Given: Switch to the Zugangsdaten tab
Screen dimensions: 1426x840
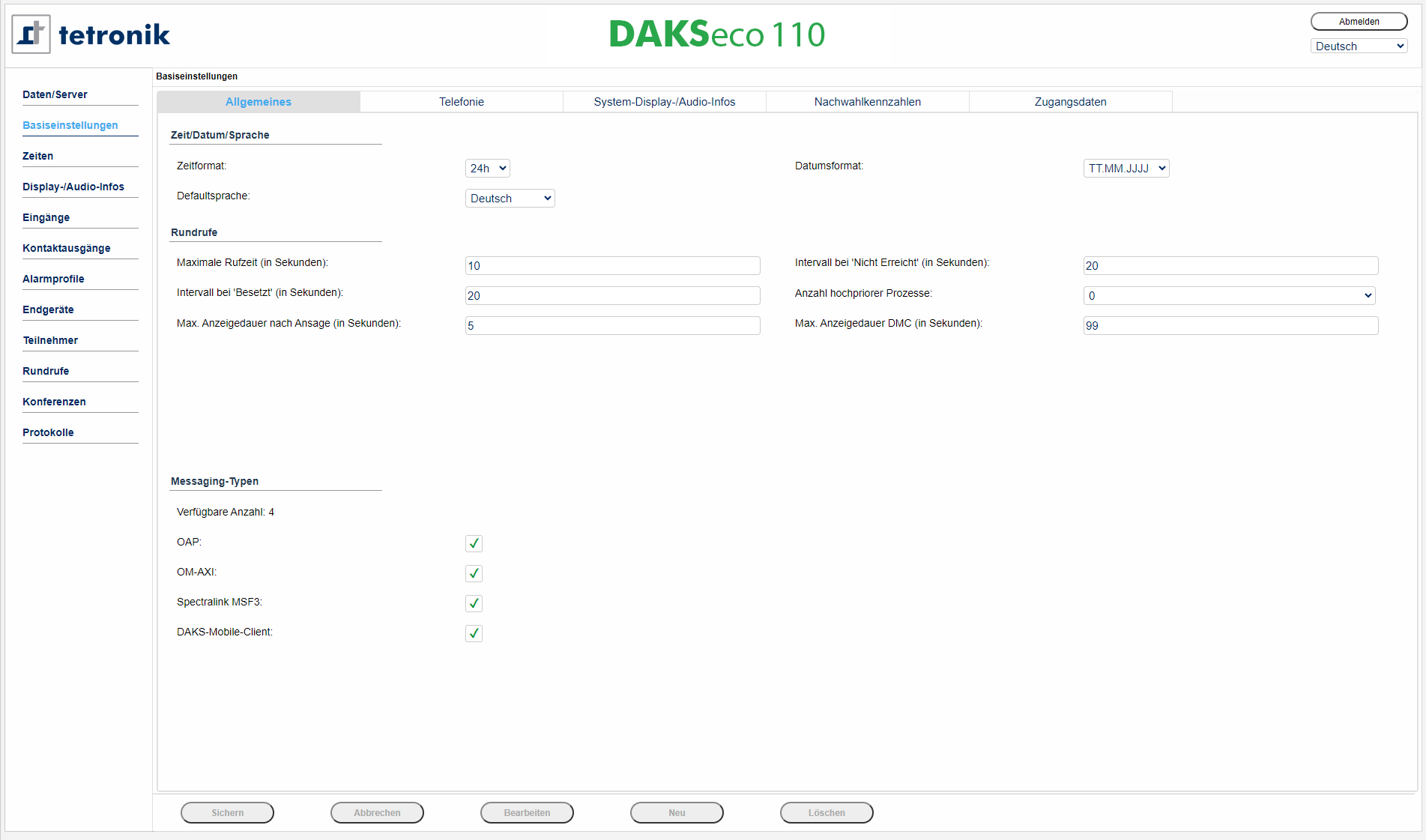Looking at the screenshot, I should 1071,102.
